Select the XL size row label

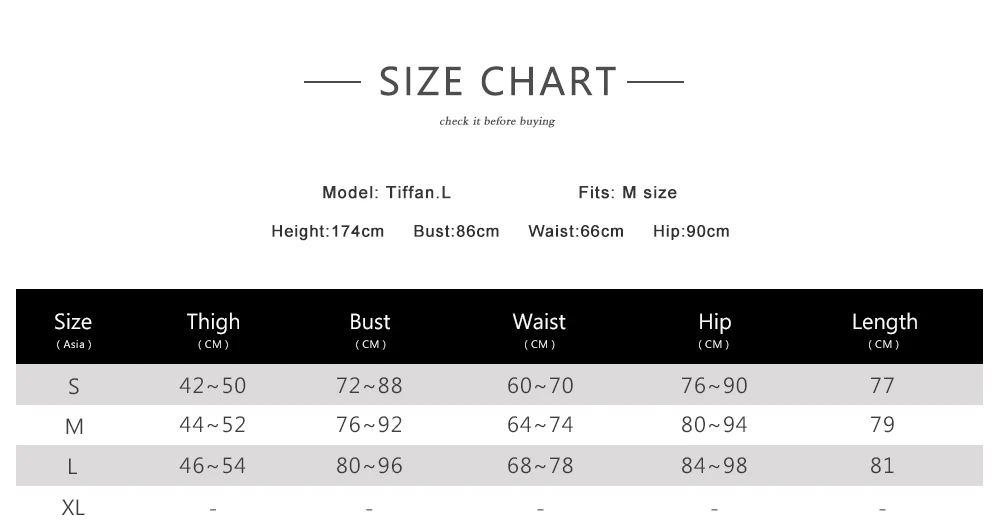[x=74, y=508]
